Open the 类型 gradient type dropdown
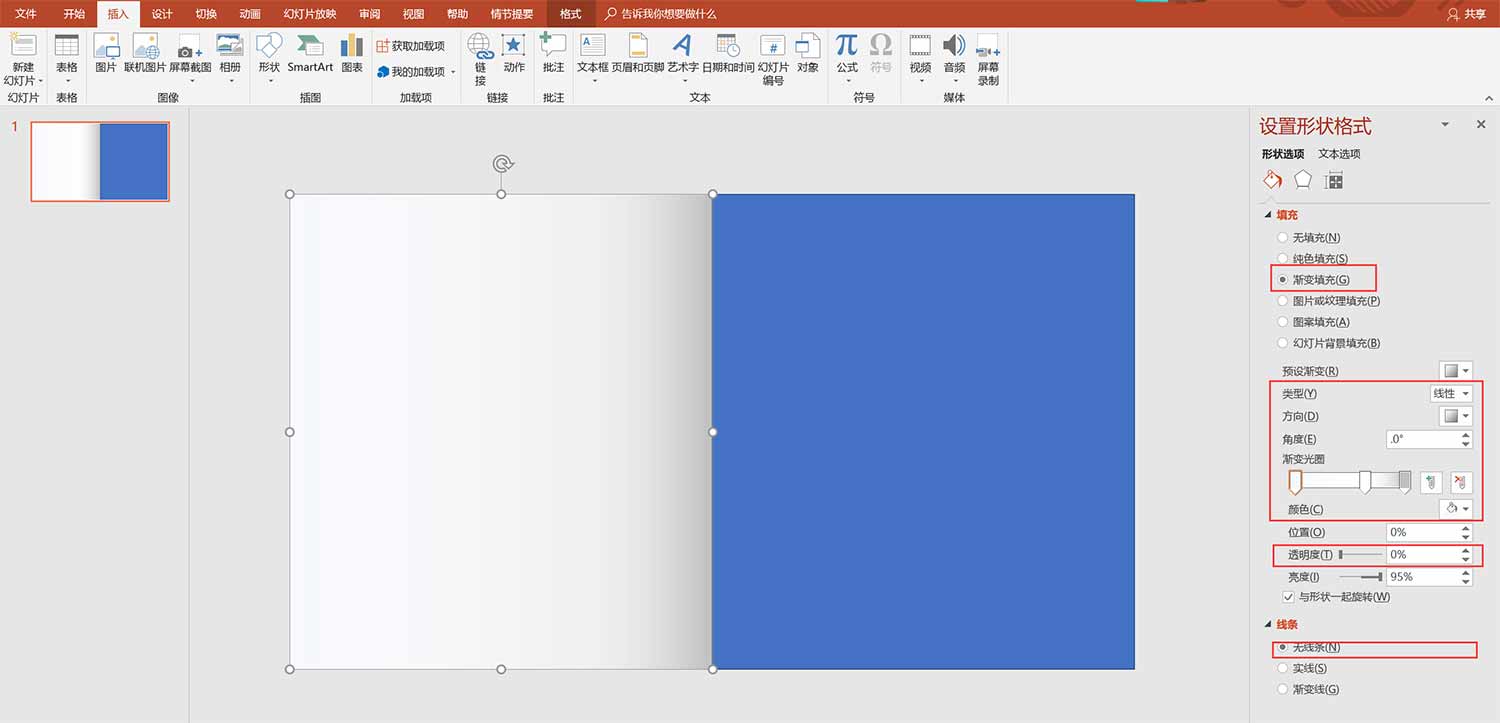The width and height of the screenshot is (1500, 723). coord(1451,394)
